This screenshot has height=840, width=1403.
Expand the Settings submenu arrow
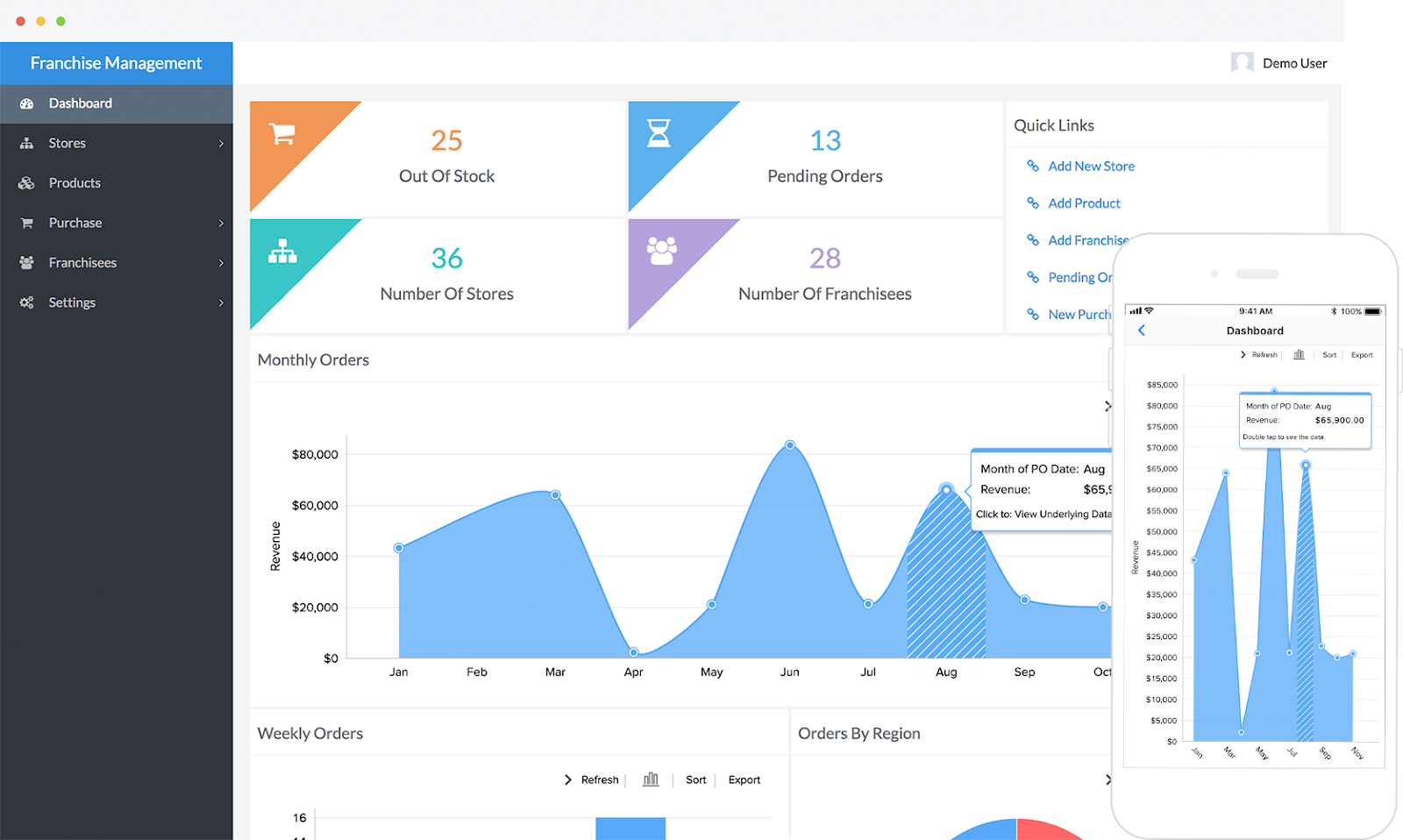(221, 303)
